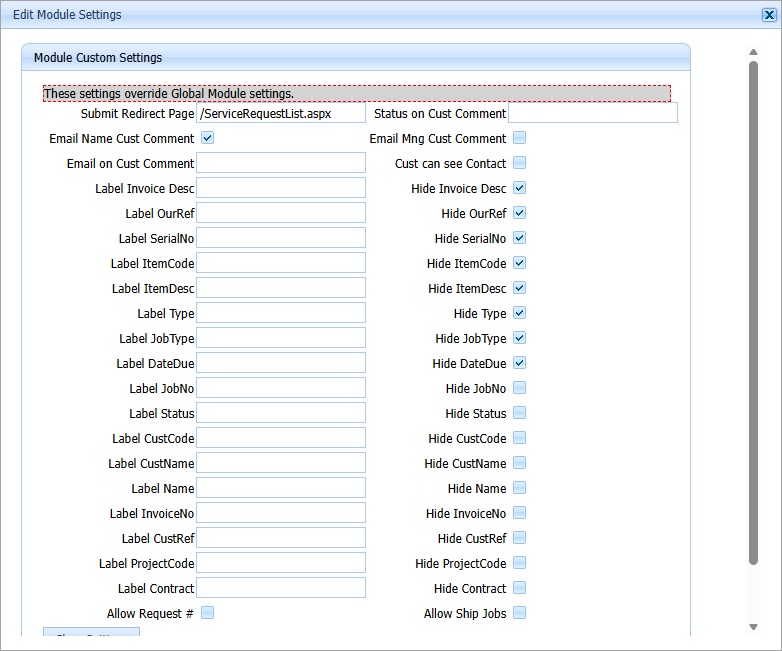Enable Hide Name checkbox
This screenshot has width=782, height=651.
tap(520, 487)
